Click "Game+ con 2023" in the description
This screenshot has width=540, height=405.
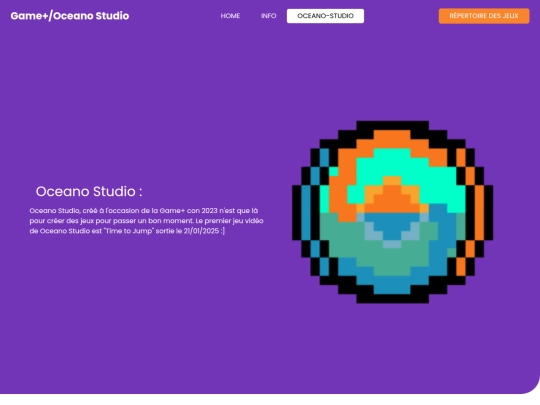189,211
